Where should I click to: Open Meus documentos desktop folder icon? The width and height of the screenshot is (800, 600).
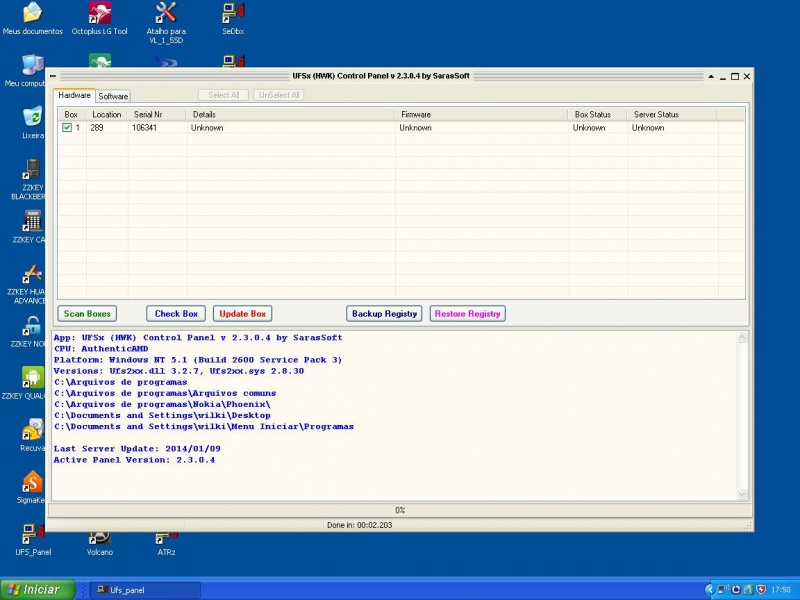[32, 18]
